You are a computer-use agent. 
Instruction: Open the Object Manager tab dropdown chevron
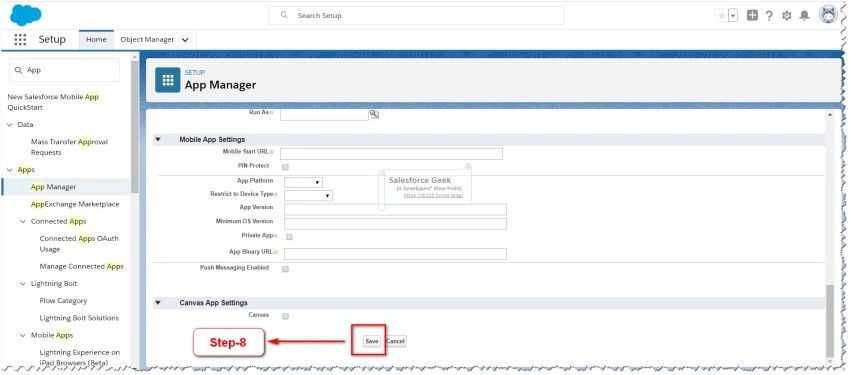point(185,40)
